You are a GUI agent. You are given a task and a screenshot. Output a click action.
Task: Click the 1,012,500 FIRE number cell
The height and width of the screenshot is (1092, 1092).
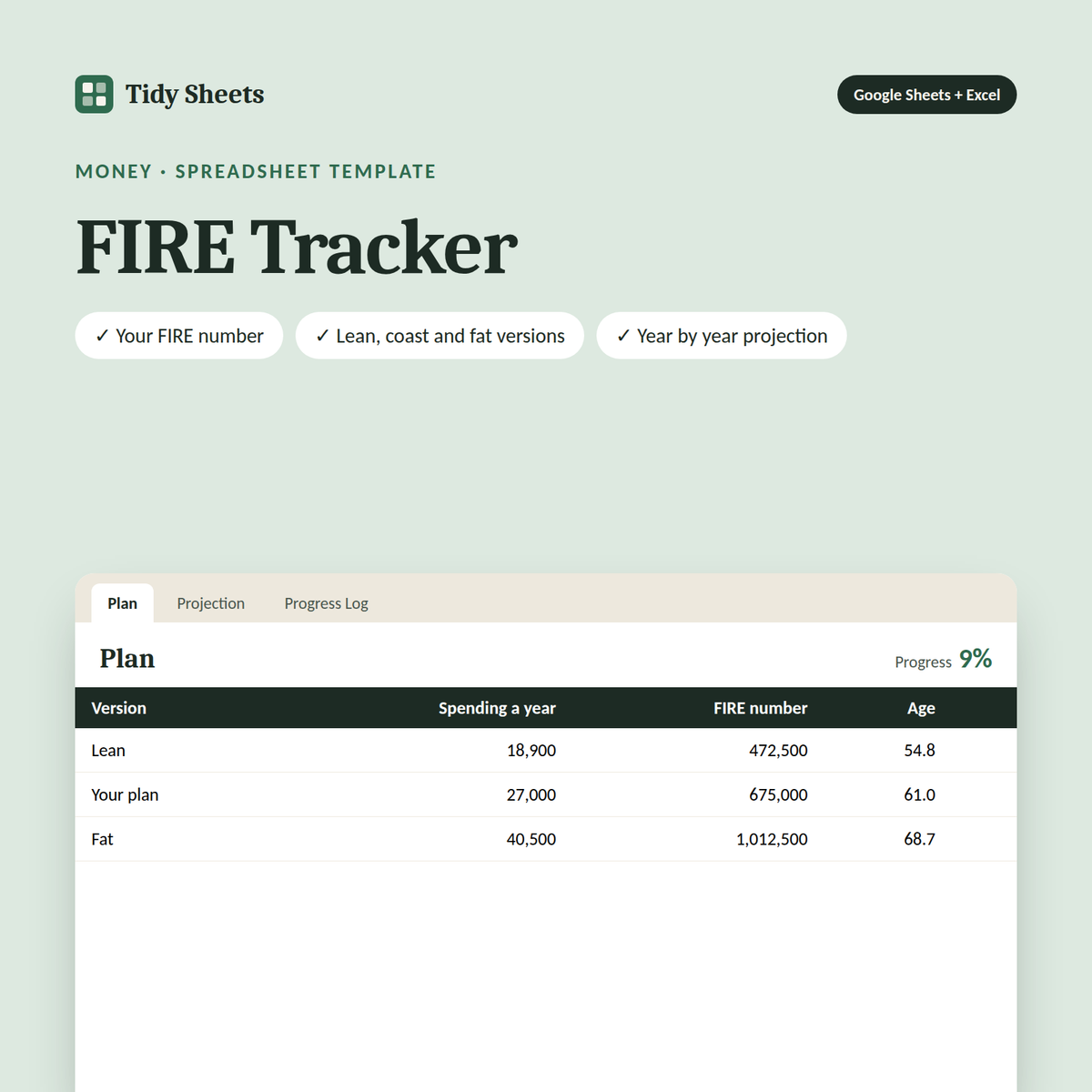click(772, 839)
